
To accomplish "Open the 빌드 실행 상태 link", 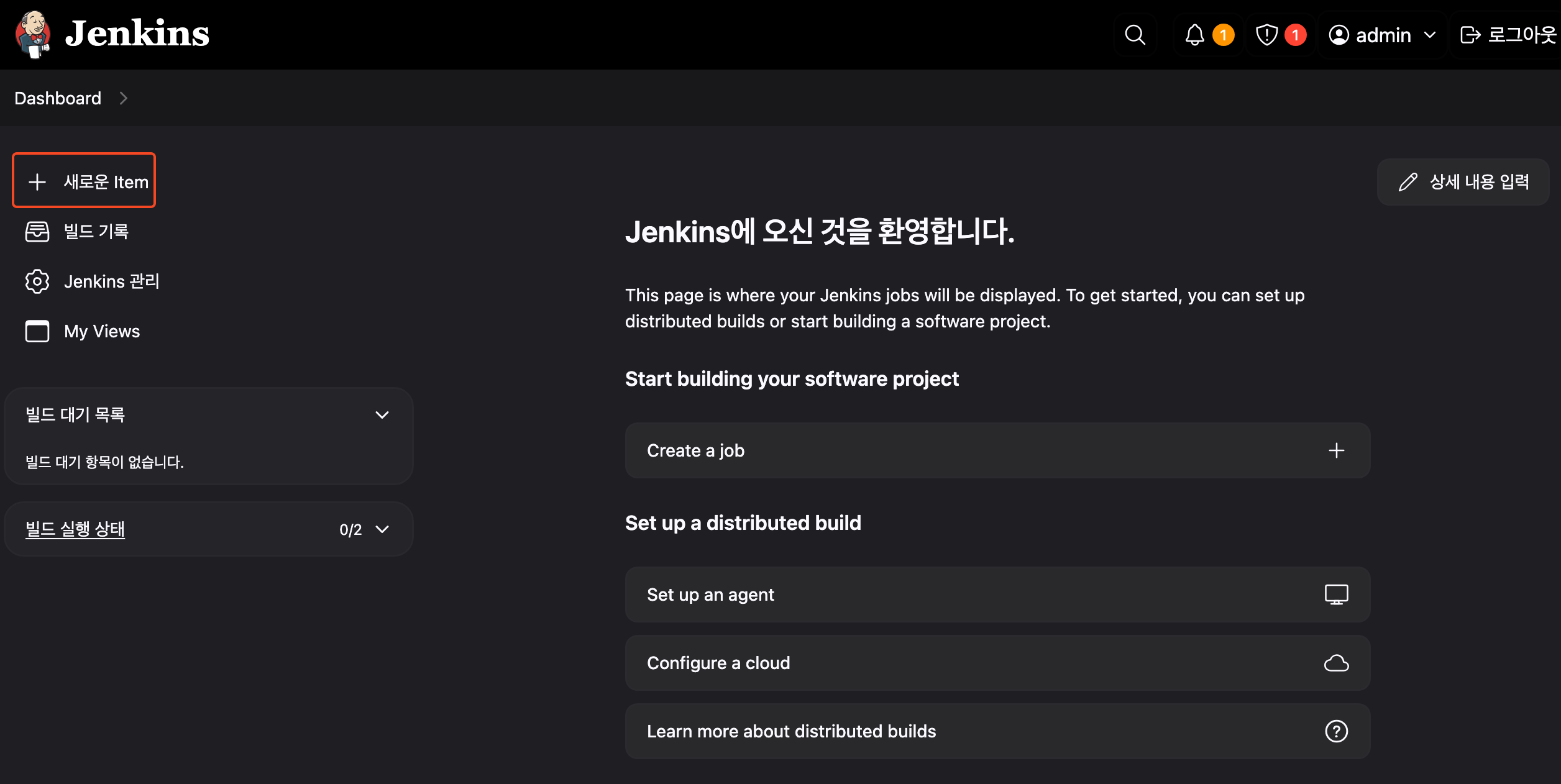I will click(75, 529).
